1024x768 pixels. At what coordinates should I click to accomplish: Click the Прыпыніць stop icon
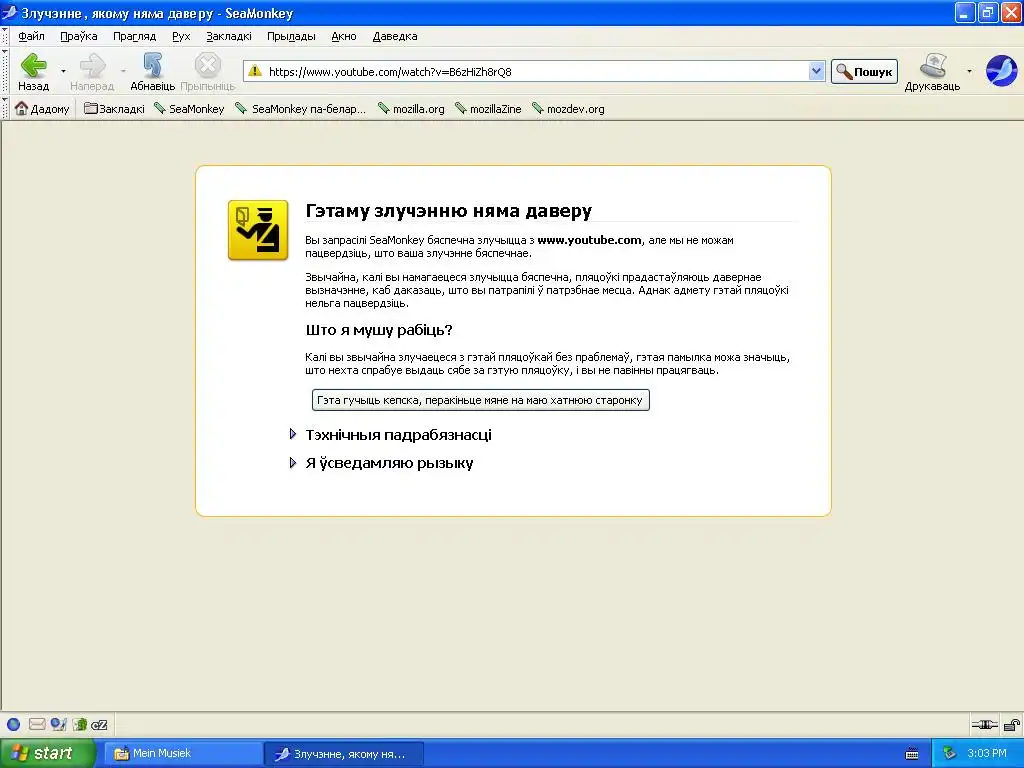click(208, 65)
